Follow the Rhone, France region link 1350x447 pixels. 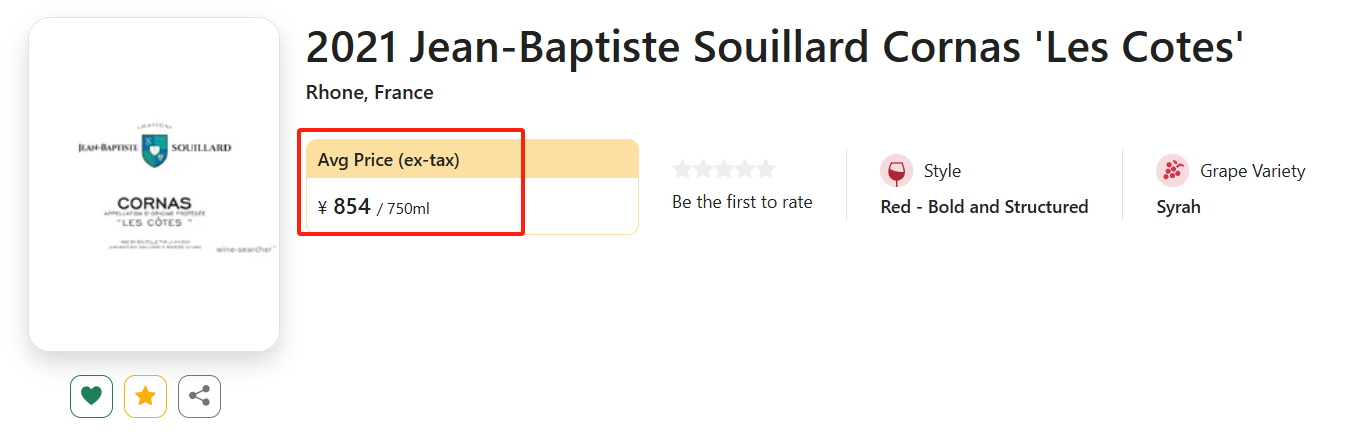(x=369, y=93)
